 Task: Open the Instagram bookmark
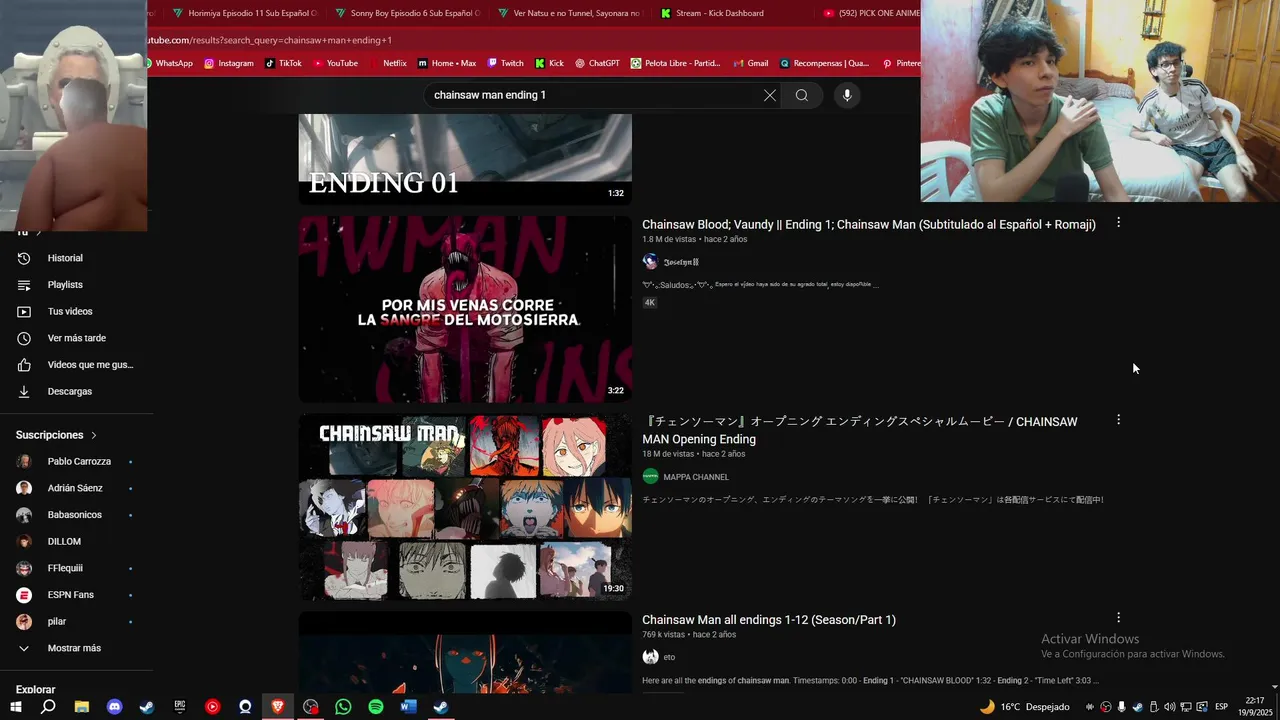[x=229, y=63]
